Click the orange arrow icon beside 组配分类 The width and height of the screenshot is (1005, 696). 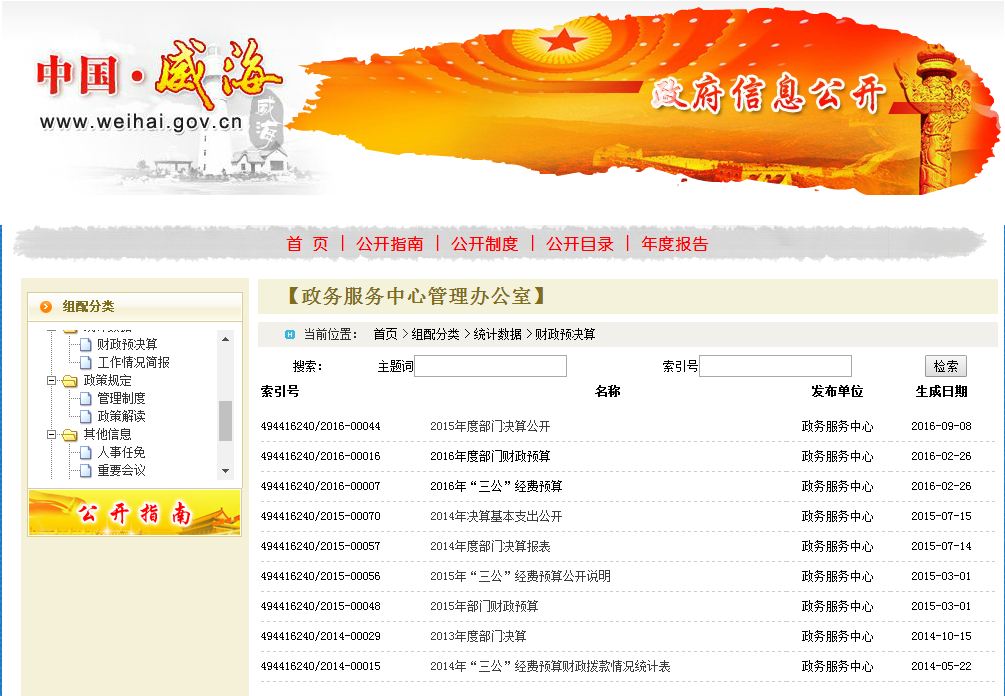click(46, 307)
